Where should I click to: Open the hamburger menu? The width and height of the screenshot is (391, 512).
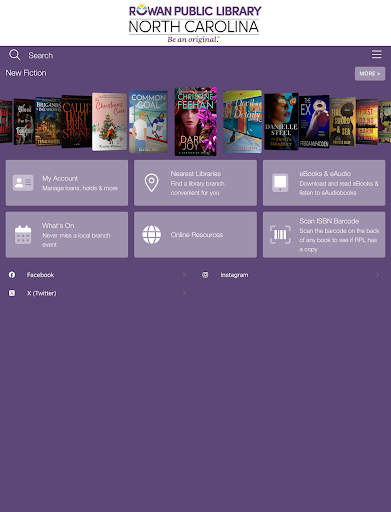[x=377, y=54]
